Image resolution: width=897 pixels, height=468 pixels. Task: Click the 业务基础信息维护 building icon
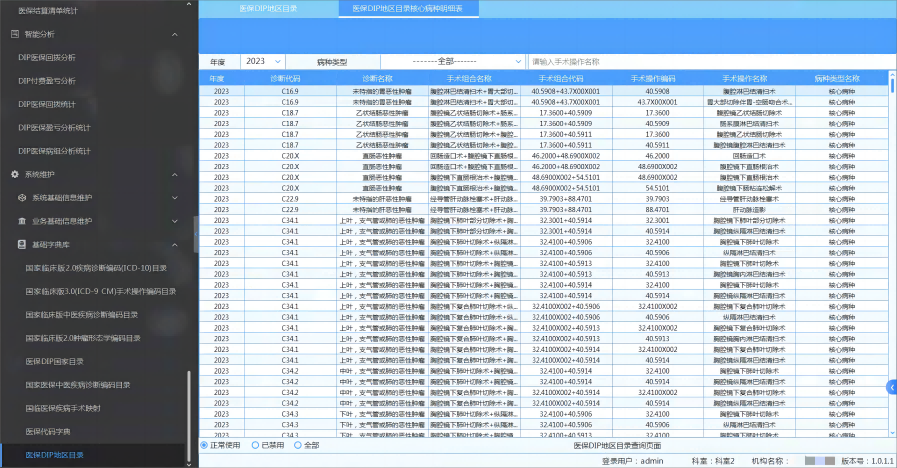22,221
